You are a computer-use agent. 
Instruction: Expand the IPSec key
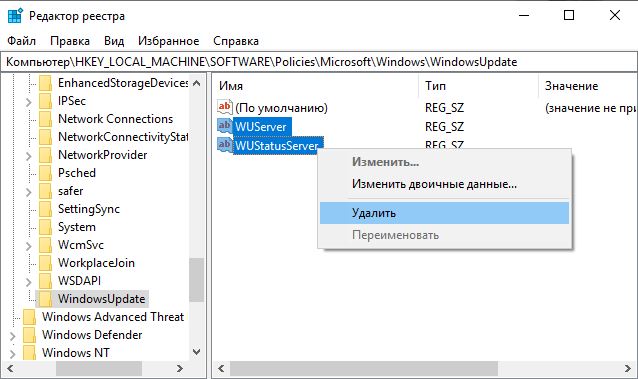coord(28,101)
